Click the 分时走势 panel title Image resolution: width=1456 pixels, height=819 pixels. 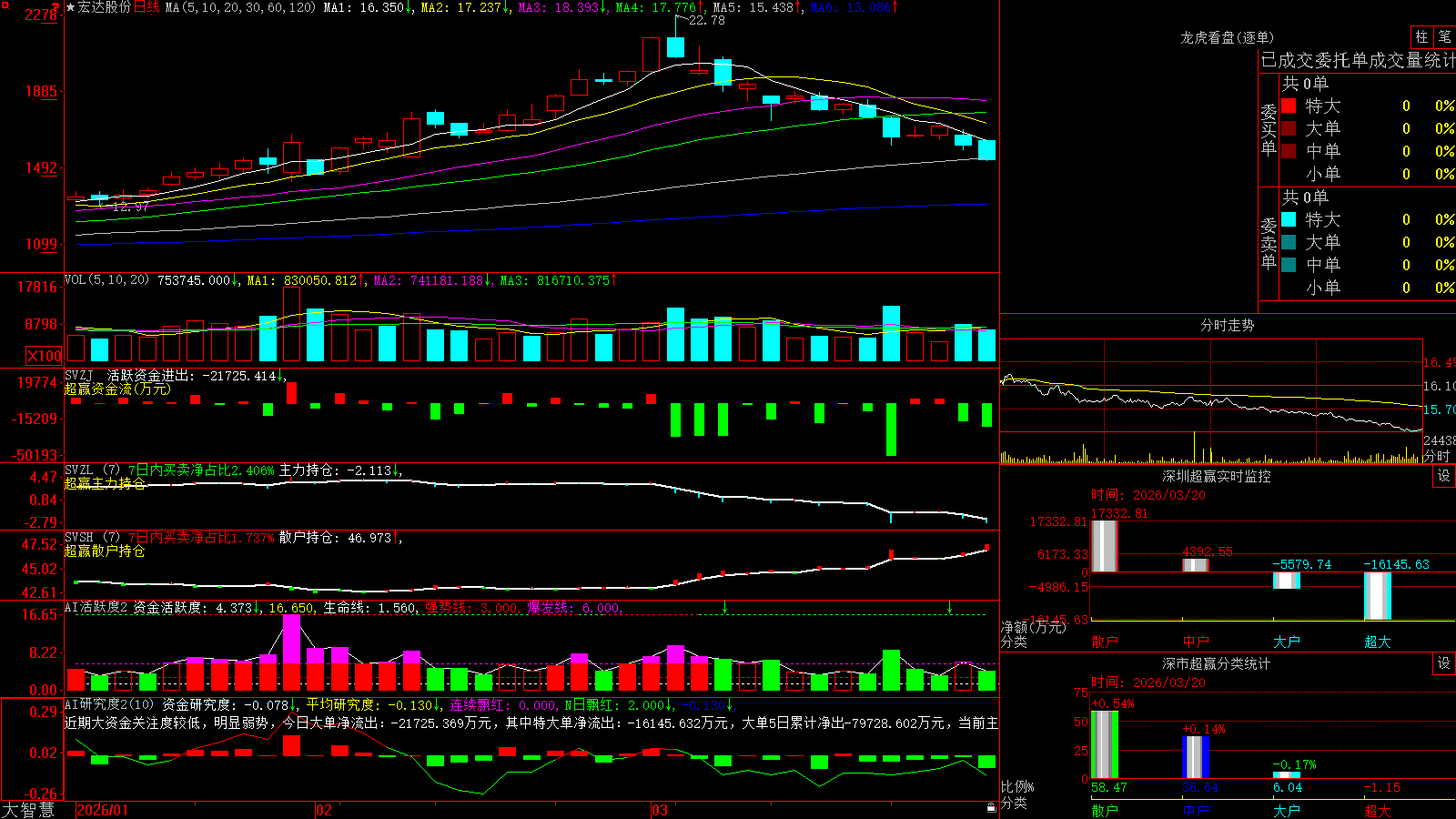[1227, 325]
